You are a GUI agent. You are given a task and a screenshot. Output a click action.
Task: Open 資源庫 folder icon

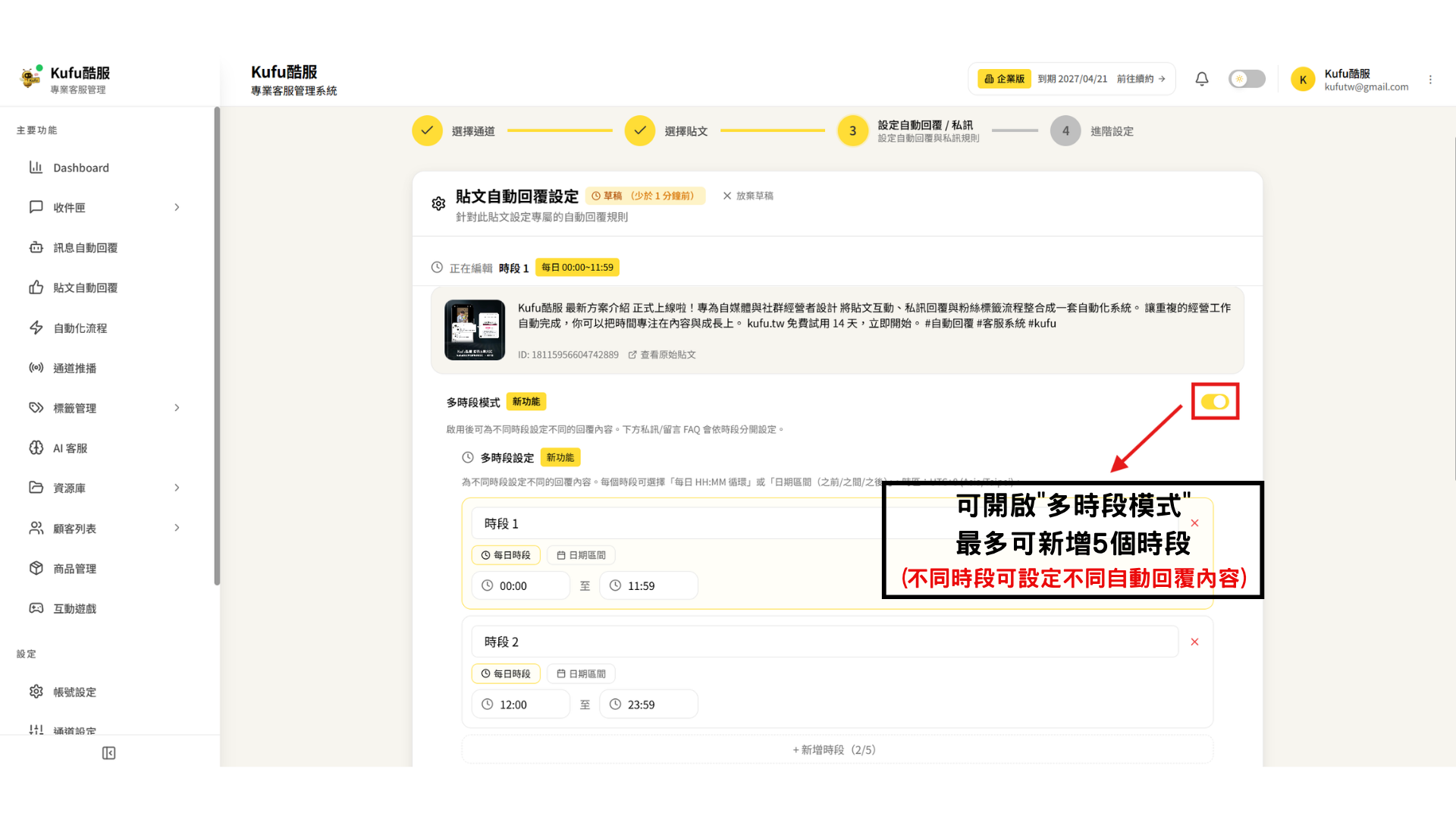tap(36, 488)
